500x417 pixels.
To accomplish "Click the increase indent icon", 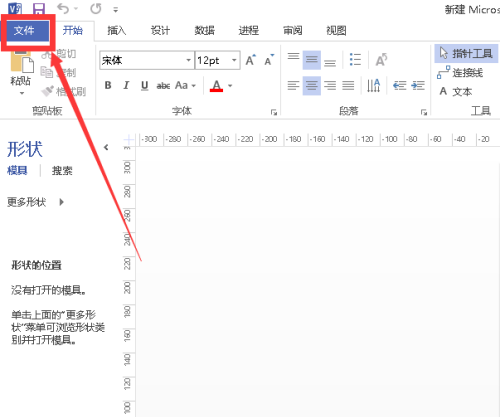I will [418, 86].
